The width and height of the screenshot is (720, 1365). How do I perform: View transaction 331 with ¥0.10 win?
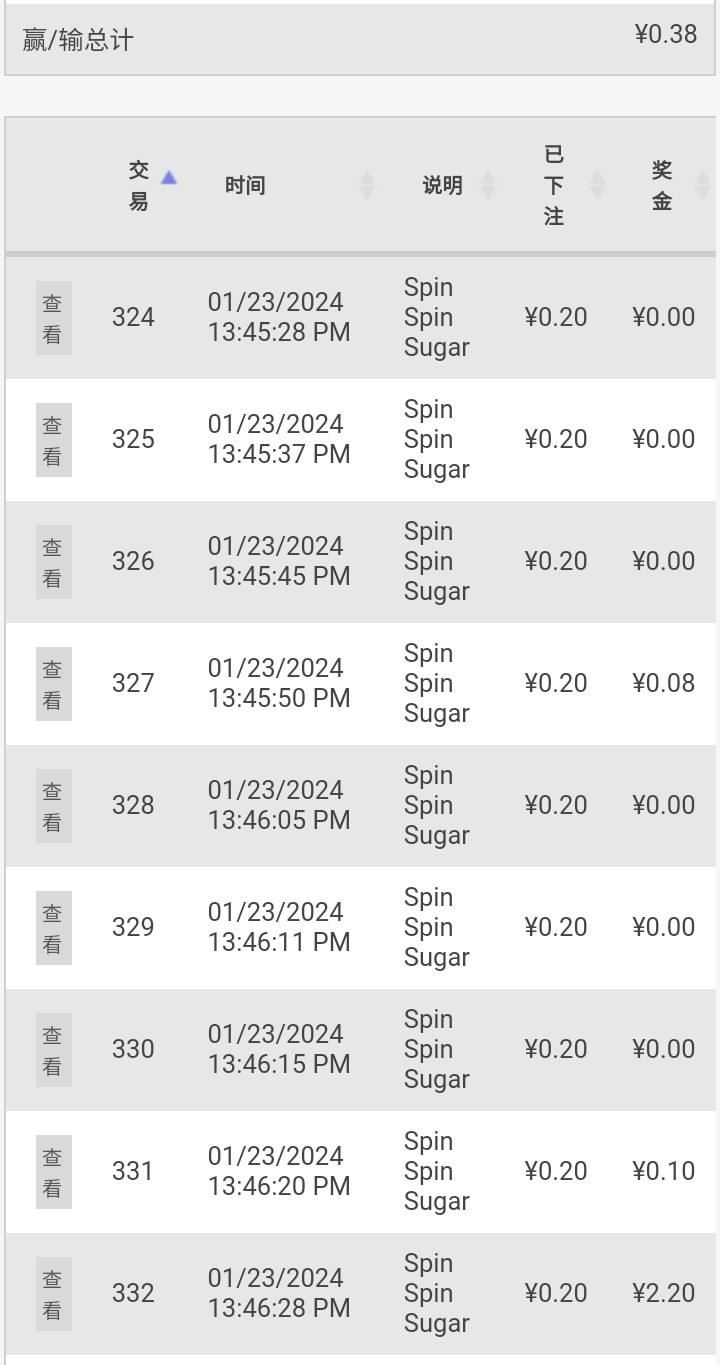(53, 1172)
